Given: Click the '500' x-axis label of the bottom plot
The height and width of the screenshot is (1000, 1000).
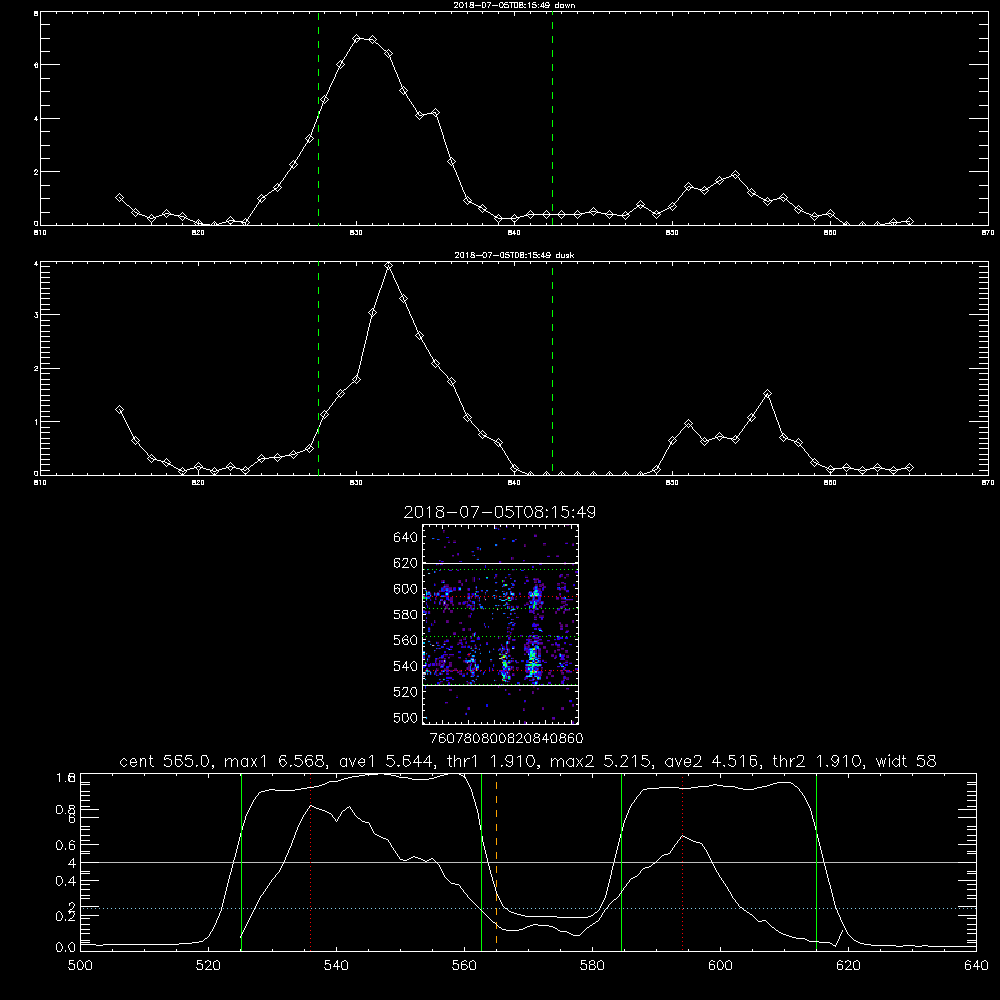Looking at the screenshot, I should click(x=80, y=966).
